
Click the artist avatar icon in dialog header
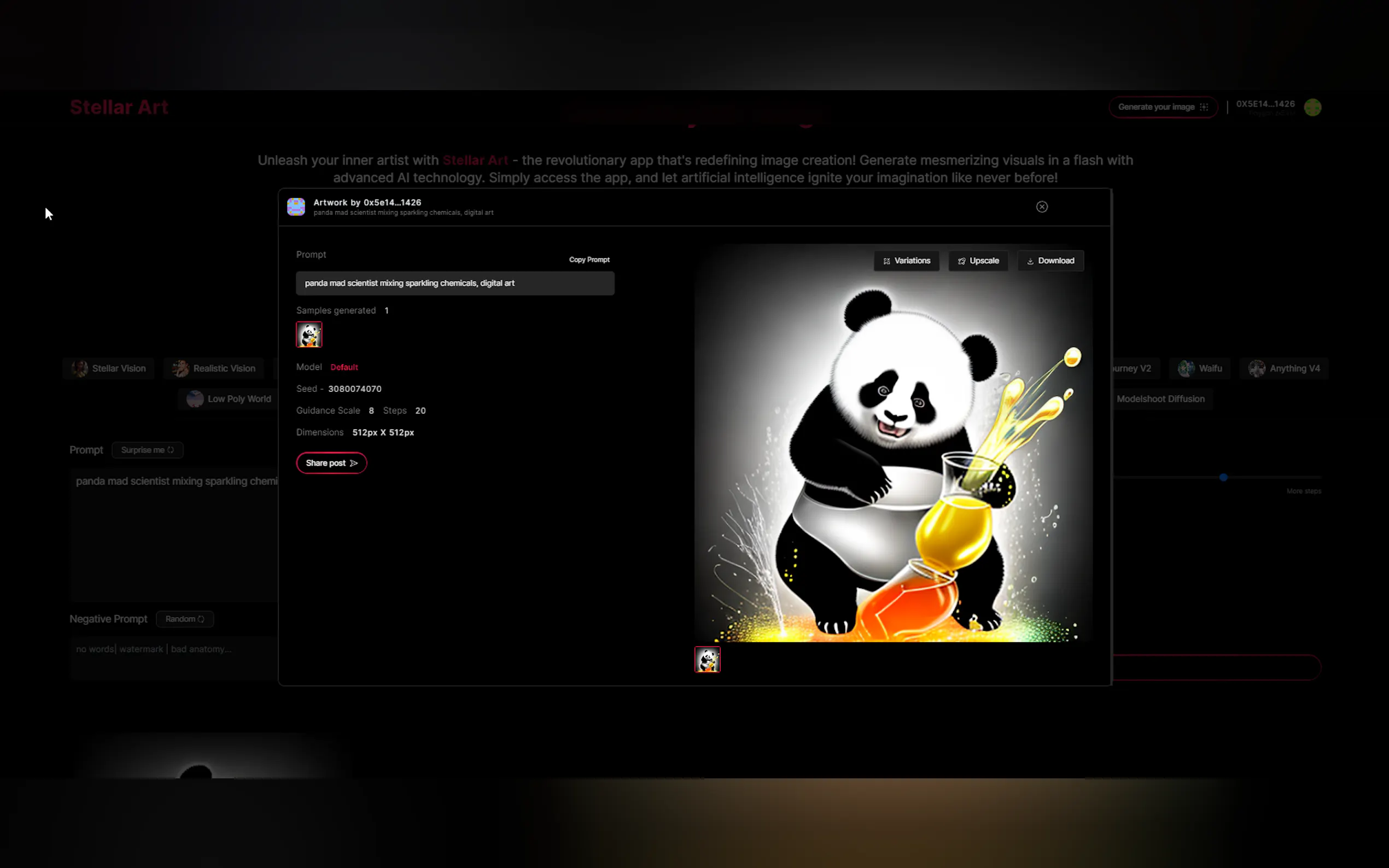point(296,207)
